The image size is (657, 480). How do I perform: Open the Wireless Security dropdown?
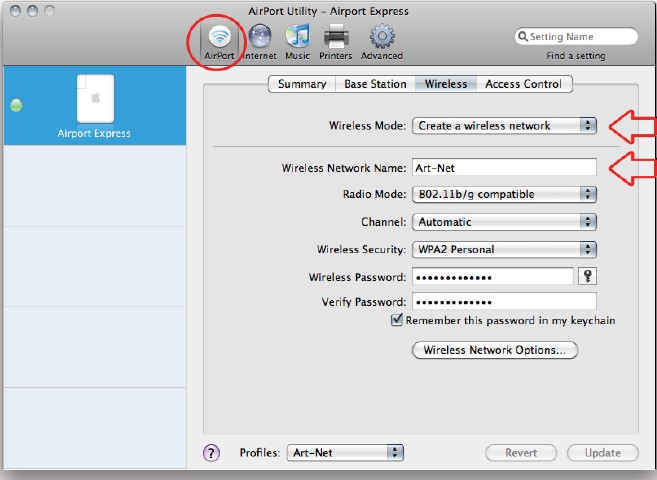point(504,250)
